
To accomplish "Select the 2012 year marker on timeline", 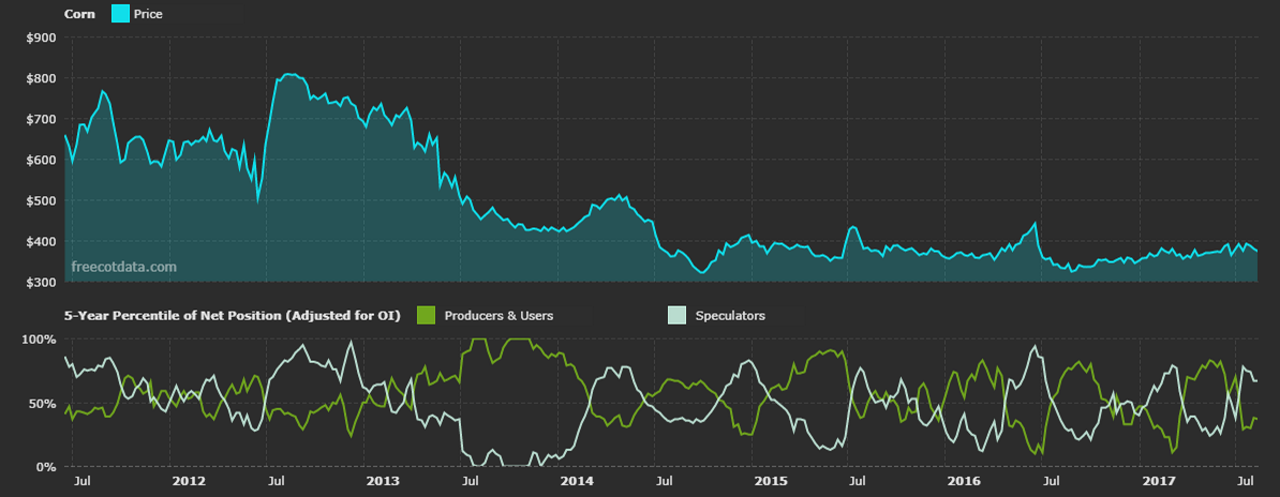I will coord(188,482).
